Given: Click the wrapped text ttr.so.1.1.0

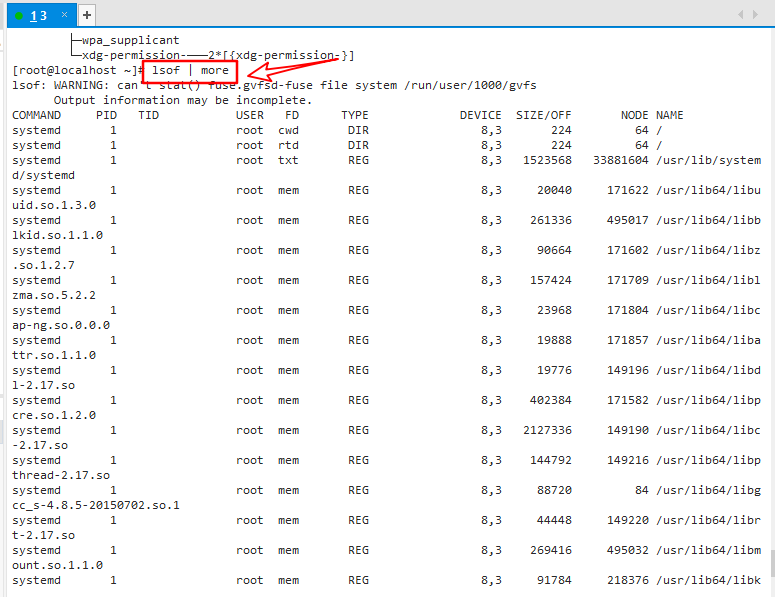Looking at the screenshot, I should point(54,355).
